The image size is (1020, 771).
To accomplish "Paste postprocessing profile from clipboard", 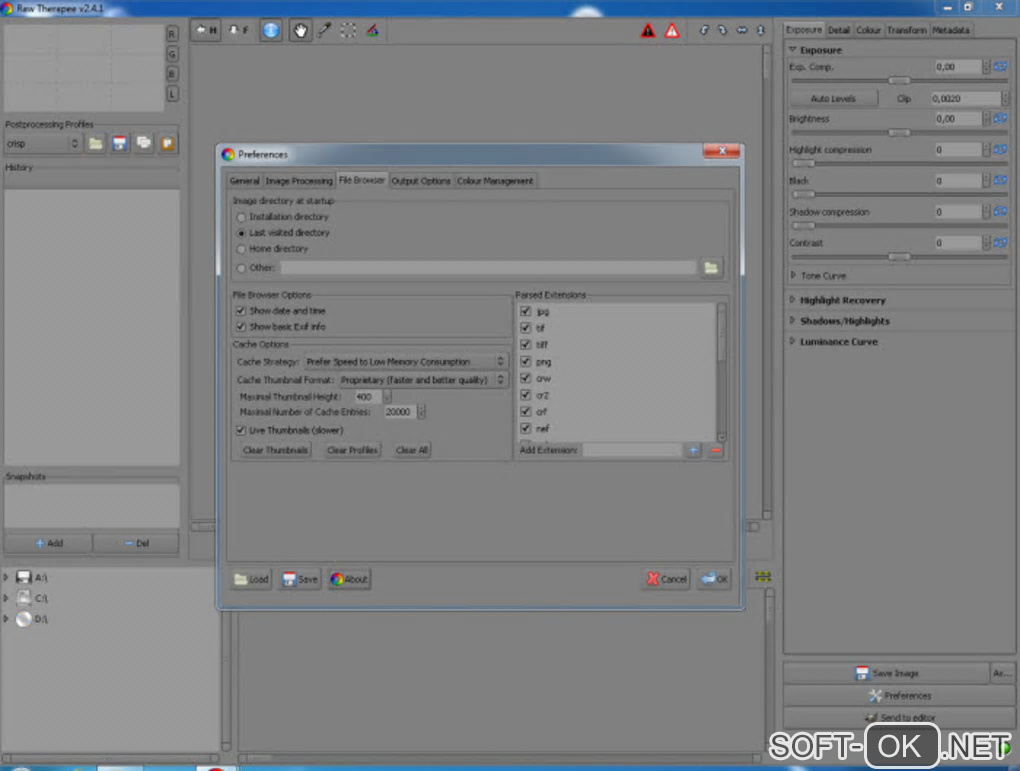I will click(168, 143).
